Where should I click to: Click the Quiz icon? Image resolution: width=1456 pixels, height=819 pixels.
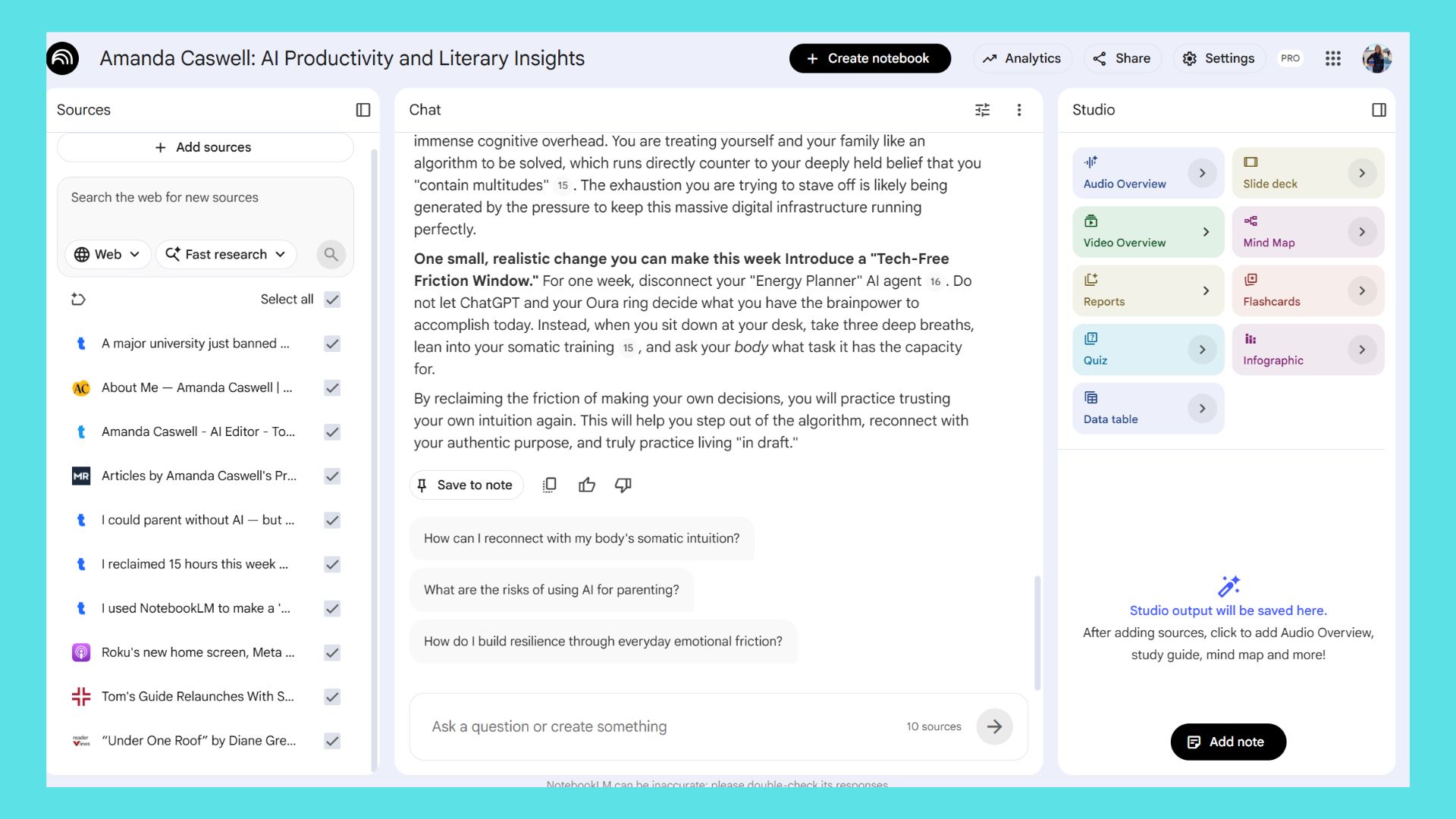(x=1090, y=338)
